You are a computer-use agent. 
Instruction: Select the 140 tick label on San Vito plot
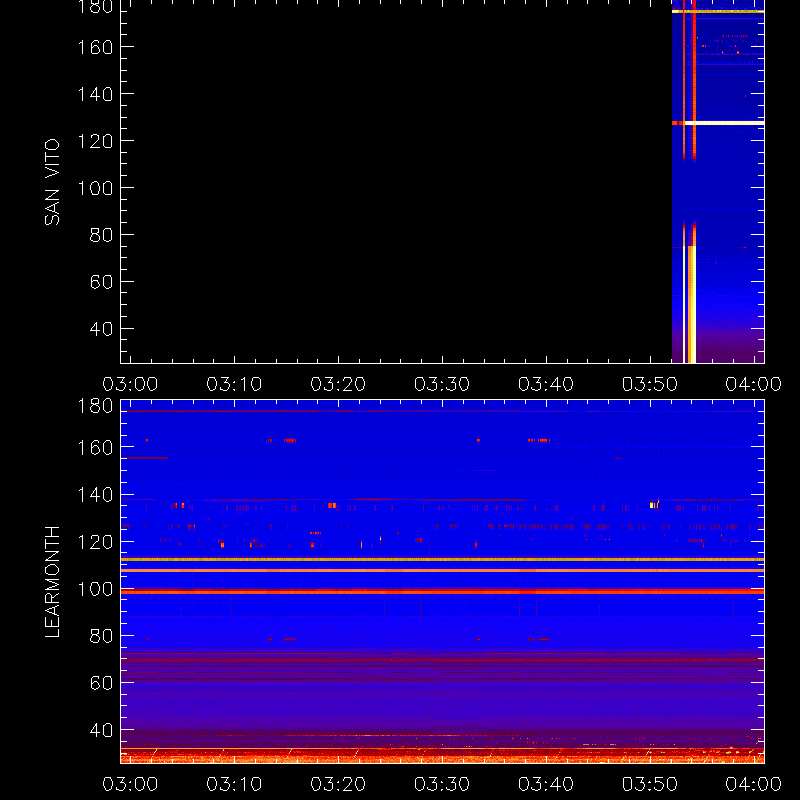coord(95,94)
